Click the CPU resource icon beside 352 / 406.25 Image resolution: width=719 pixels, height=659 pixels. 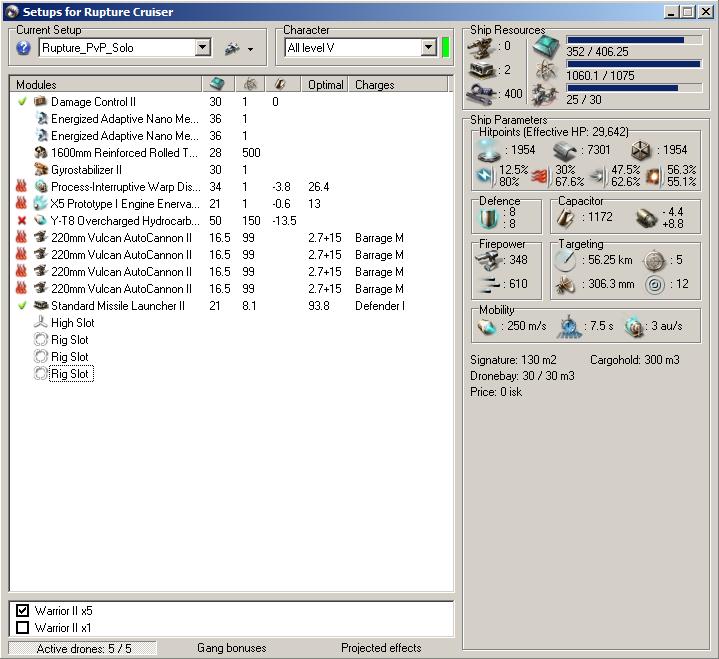546,46
